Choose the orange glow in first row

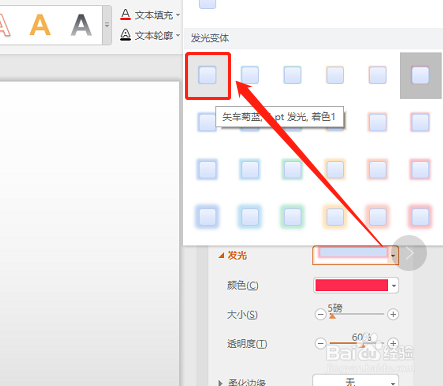click(x=335, y=75)
